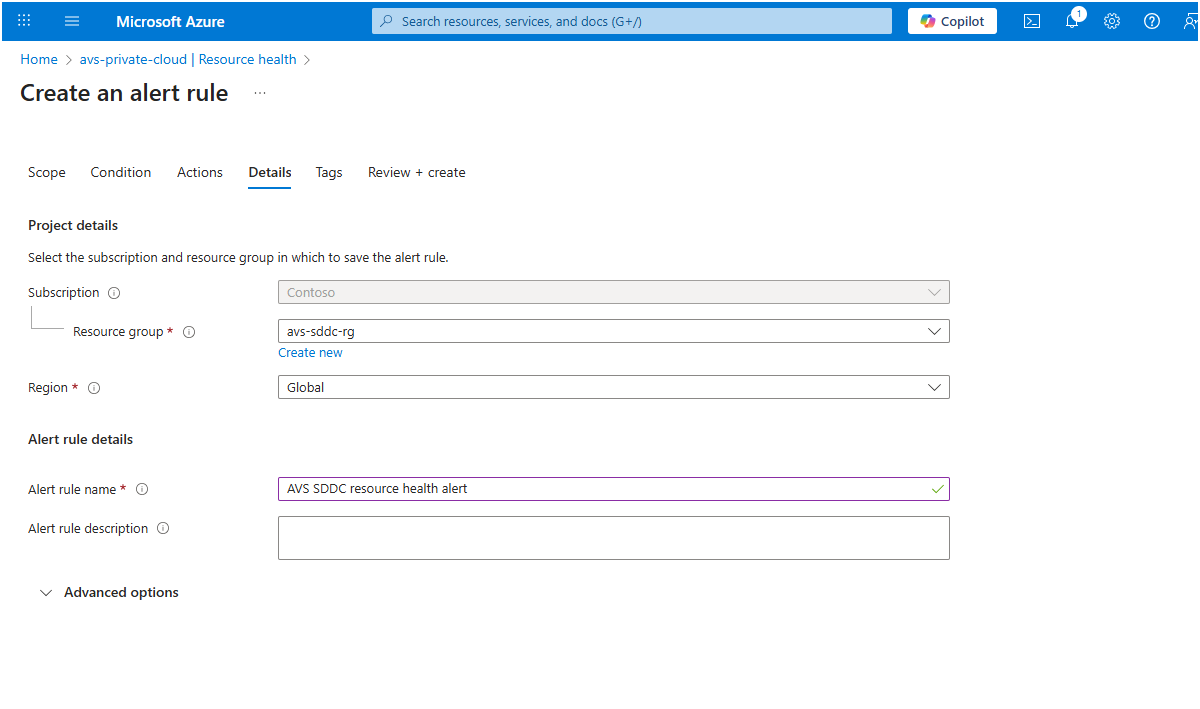Open the ellipsis menu next to page title
The image size is (1200, 709).
(260, 93)
